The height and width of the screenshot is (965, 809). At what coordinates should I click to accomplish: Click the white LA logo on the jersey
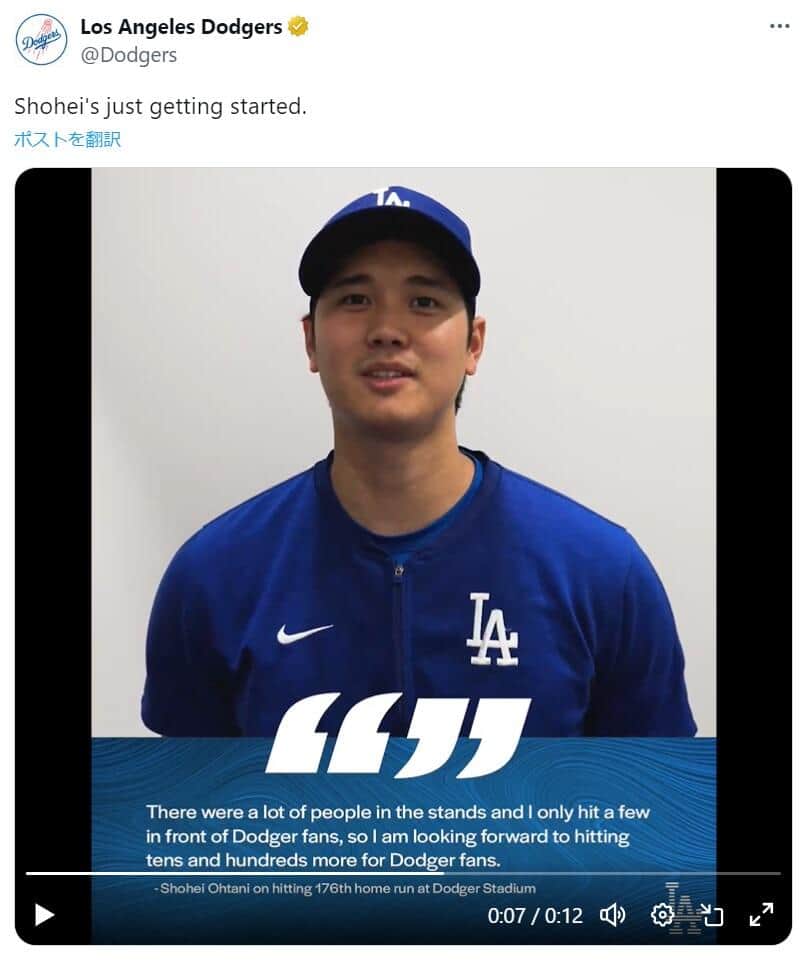click(492, 629)
